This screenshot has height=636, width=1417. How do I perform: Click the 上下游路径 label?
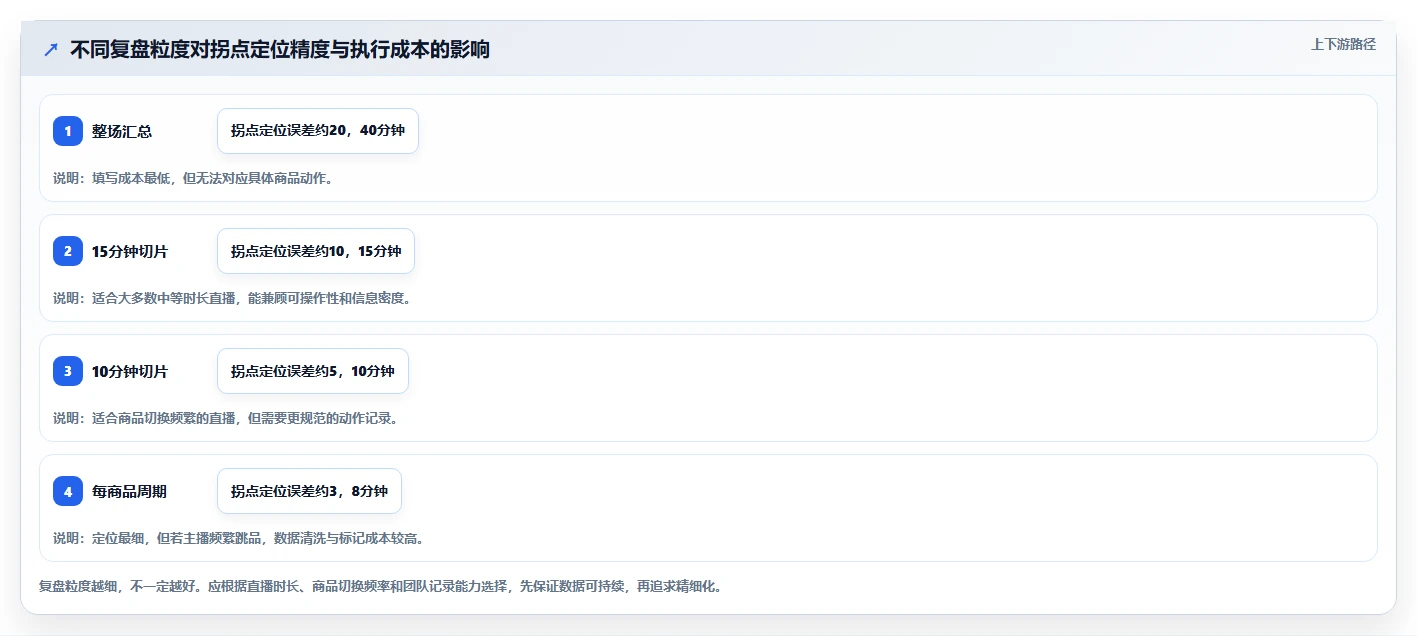(x=1343, y=44)
